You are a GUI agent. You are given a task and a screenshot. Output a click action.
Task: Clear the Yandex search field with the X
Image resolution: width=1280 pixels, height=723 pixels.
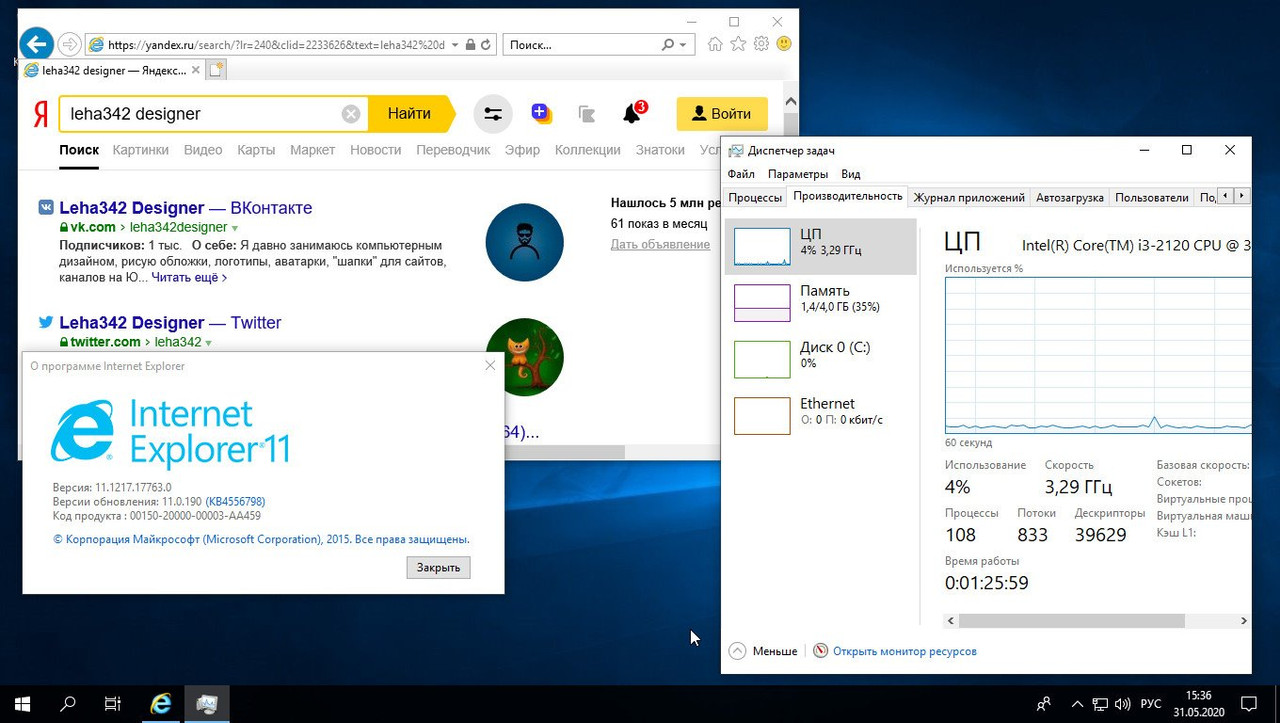point(351,114)
